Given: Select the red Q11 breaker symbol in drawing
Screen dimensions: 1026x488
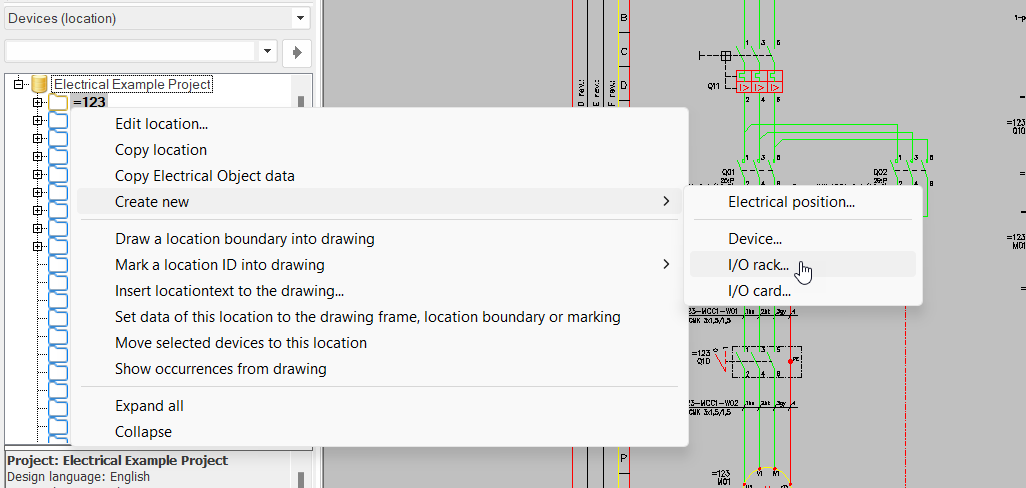Looking at the screenshot, I should 759,82.
